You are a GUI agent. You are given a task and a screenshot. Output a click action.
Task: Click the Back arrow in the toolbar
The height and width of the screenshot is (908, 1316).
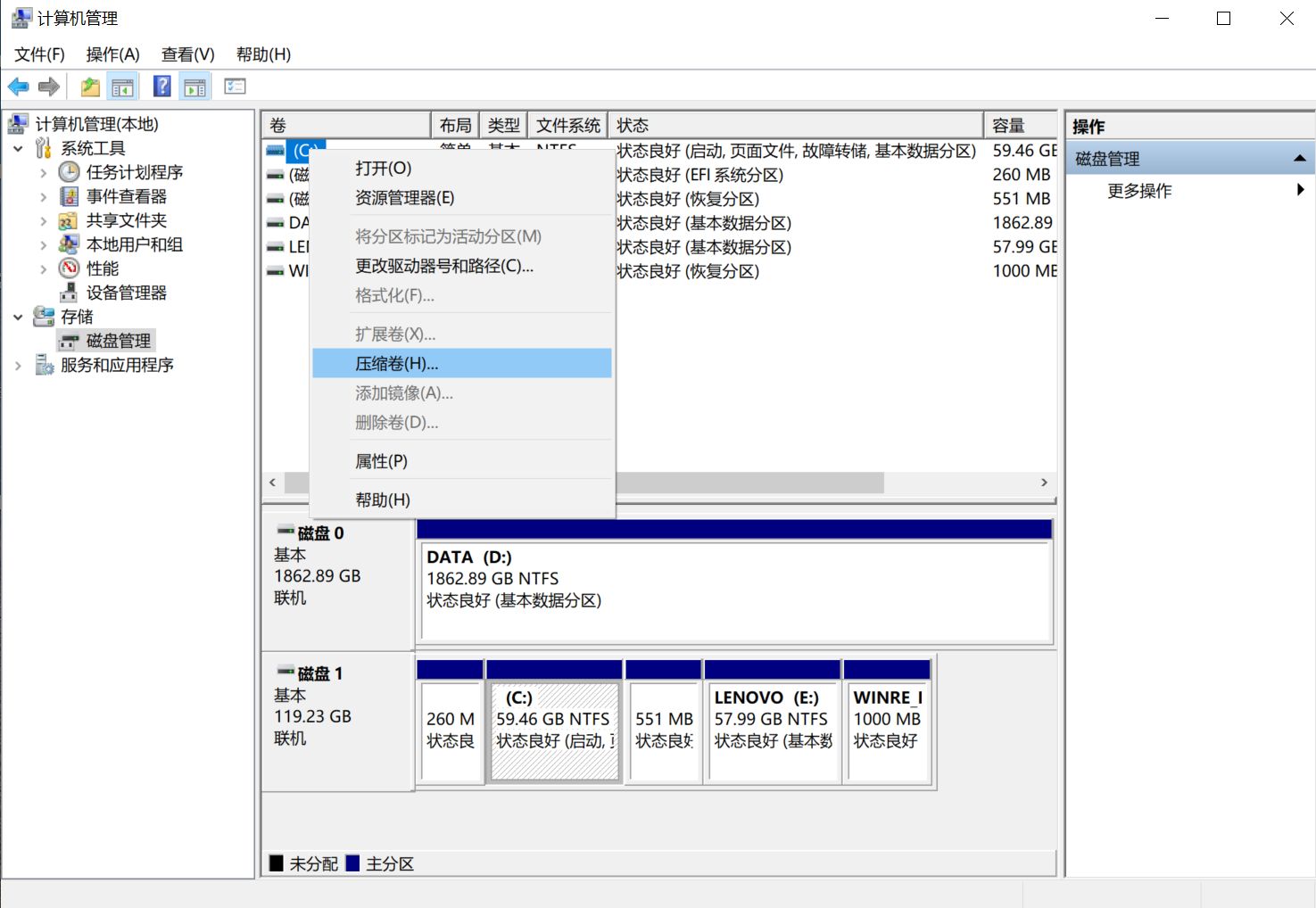(x=18, y=87)
